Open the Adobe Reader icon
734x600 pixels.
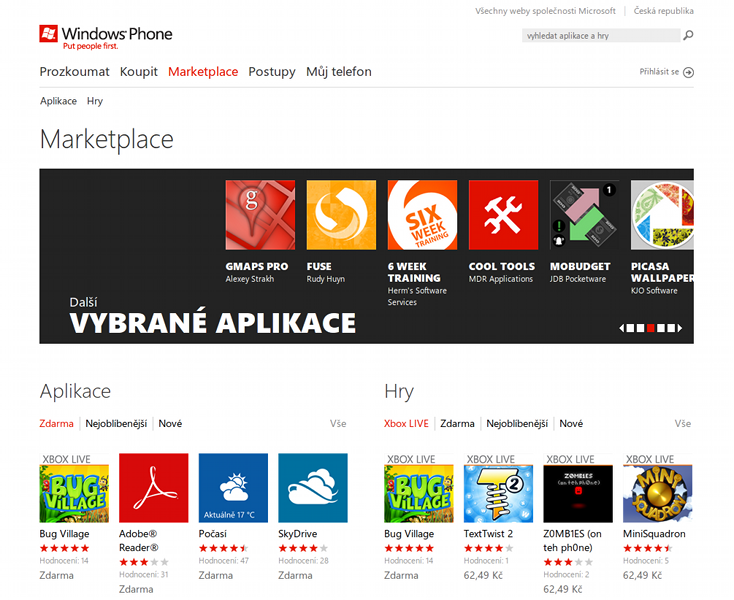(154, 488)
